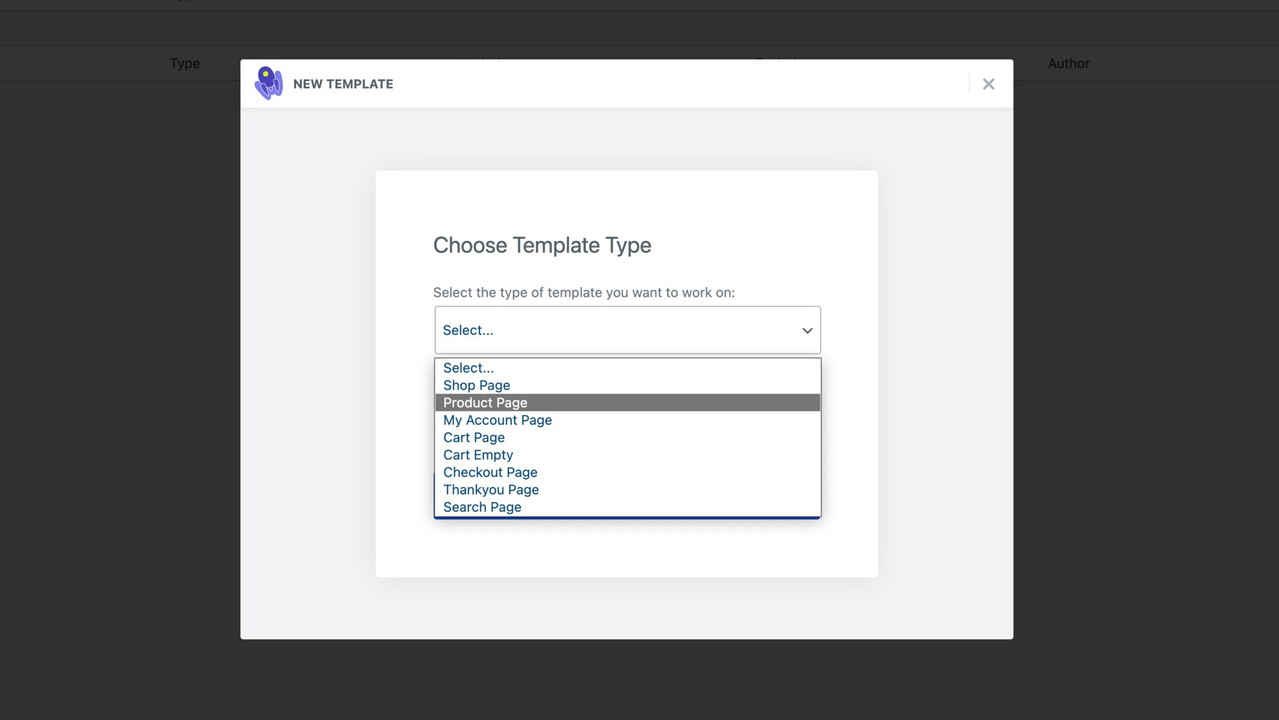Pick Search Page from the list
Image resolution: width=1279 pixels, height=720 pixels.
point(482,507)
